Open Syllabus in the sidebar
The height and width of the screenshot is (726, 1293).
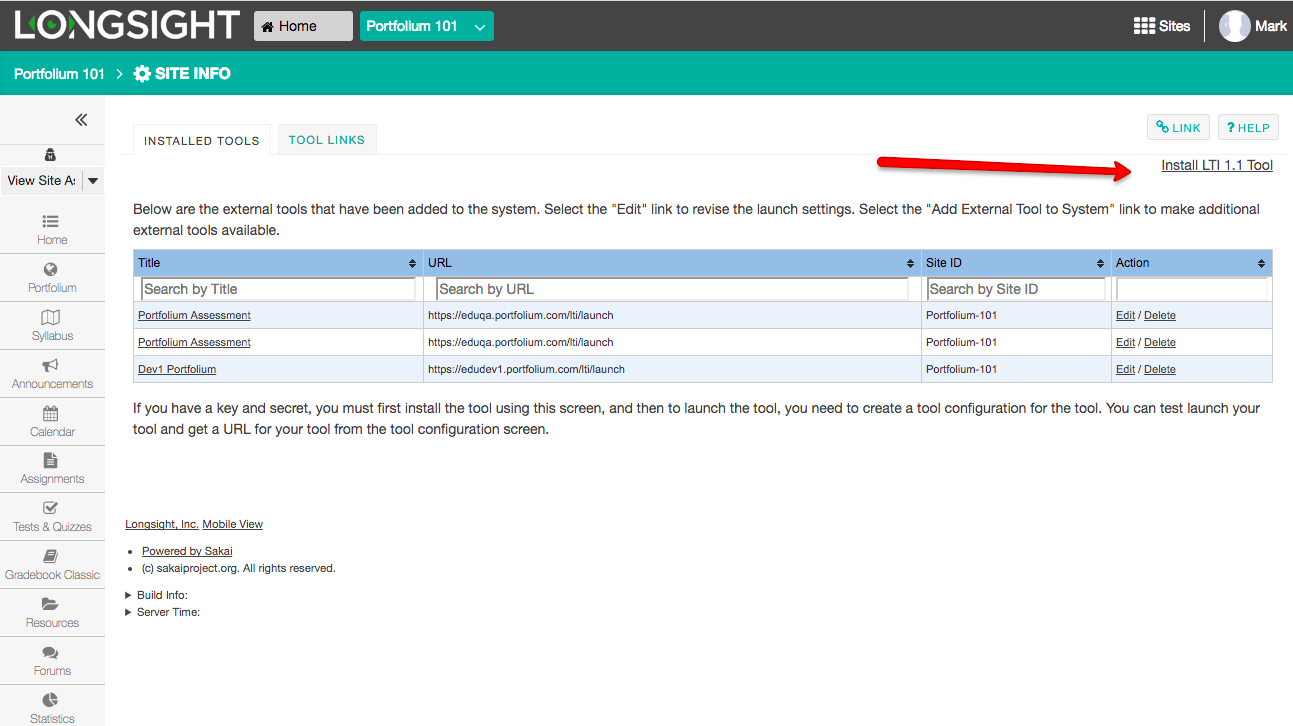point(52,326)
